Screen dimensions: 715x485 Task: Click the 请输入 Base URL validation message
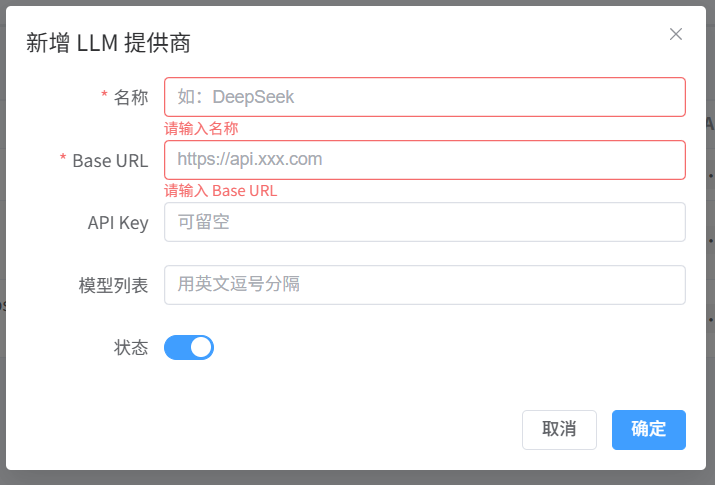coord(221,190)
